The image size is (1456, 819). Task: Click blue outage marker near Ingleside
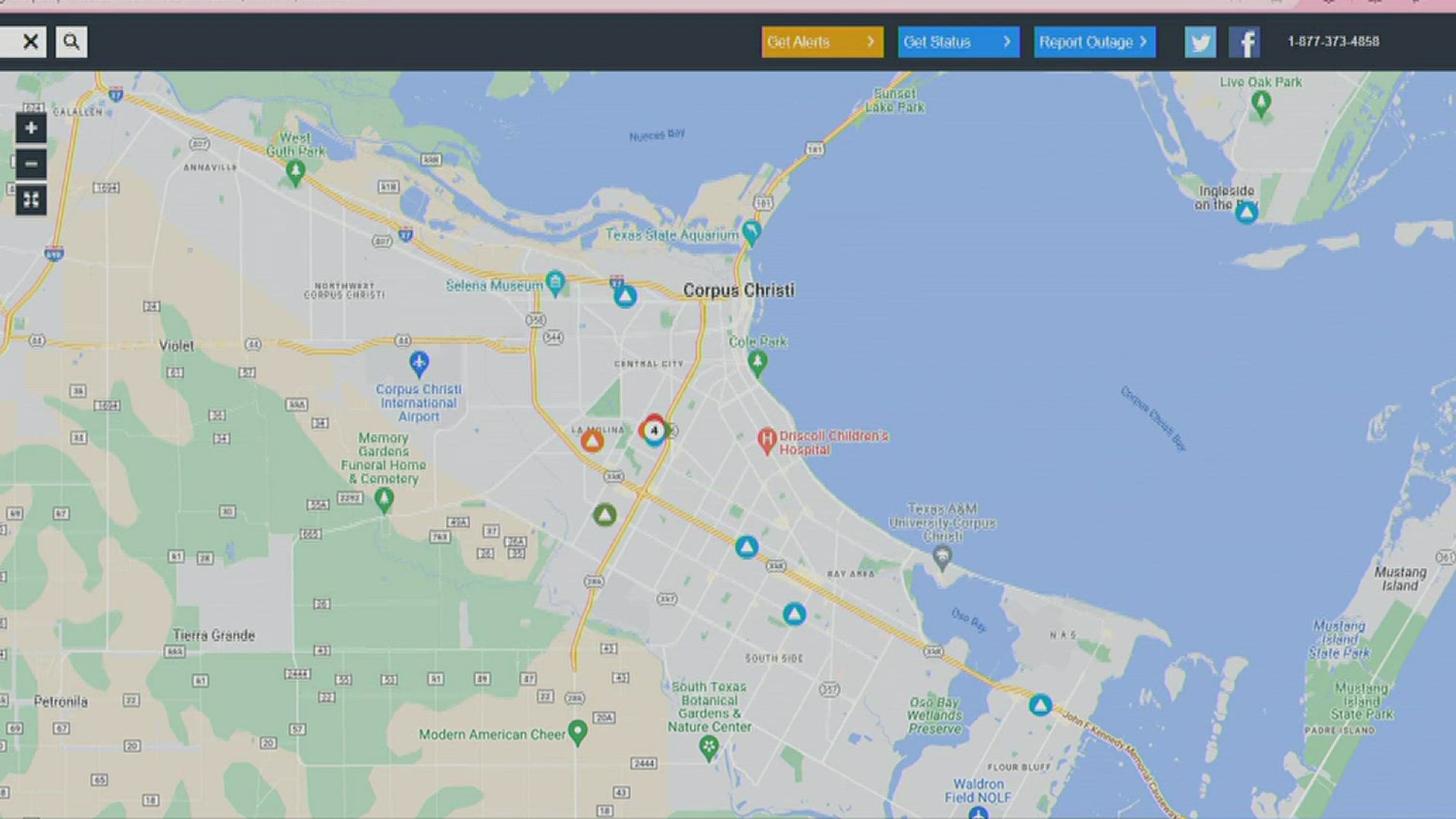1246,213
